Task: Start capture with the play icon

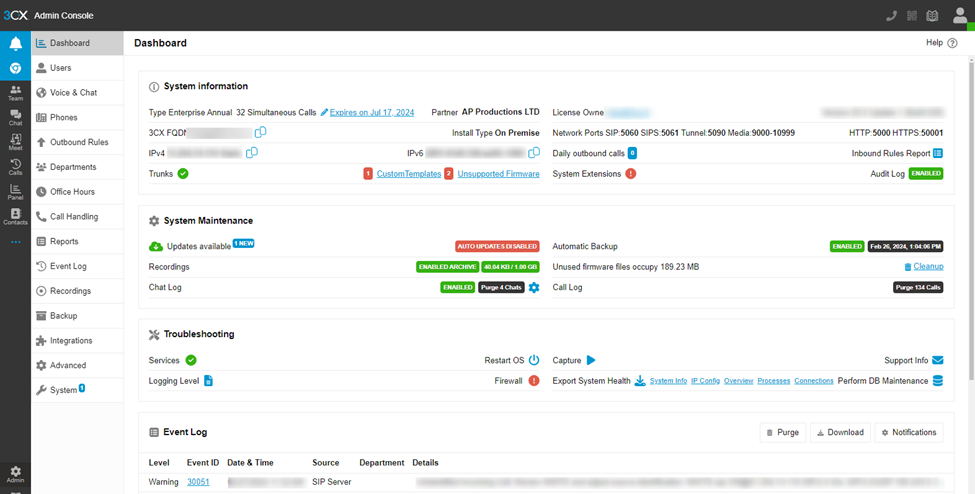Action: click(x=591, y=360)
